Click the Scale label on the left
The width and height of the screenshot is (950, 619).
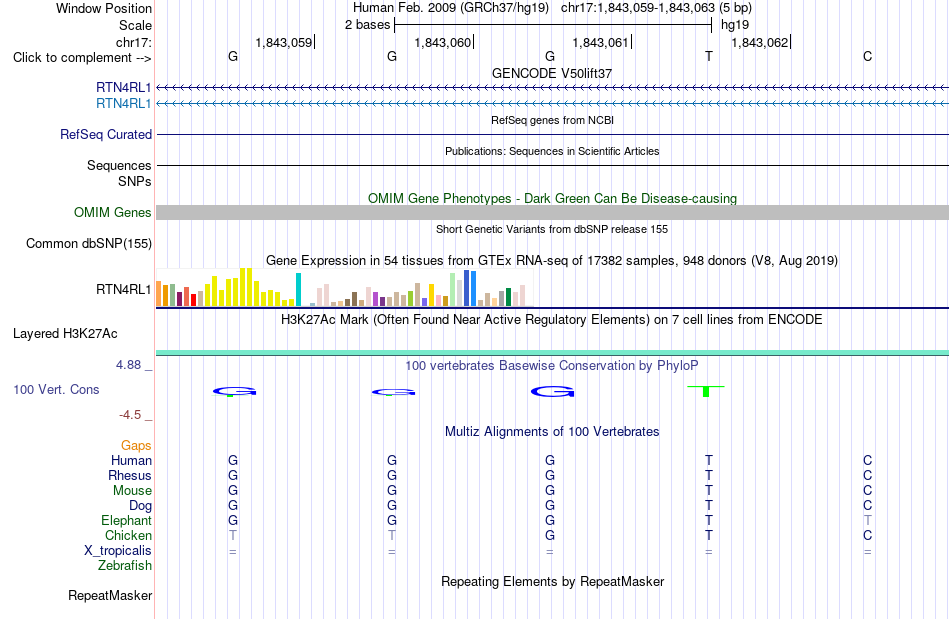point(135,25)
